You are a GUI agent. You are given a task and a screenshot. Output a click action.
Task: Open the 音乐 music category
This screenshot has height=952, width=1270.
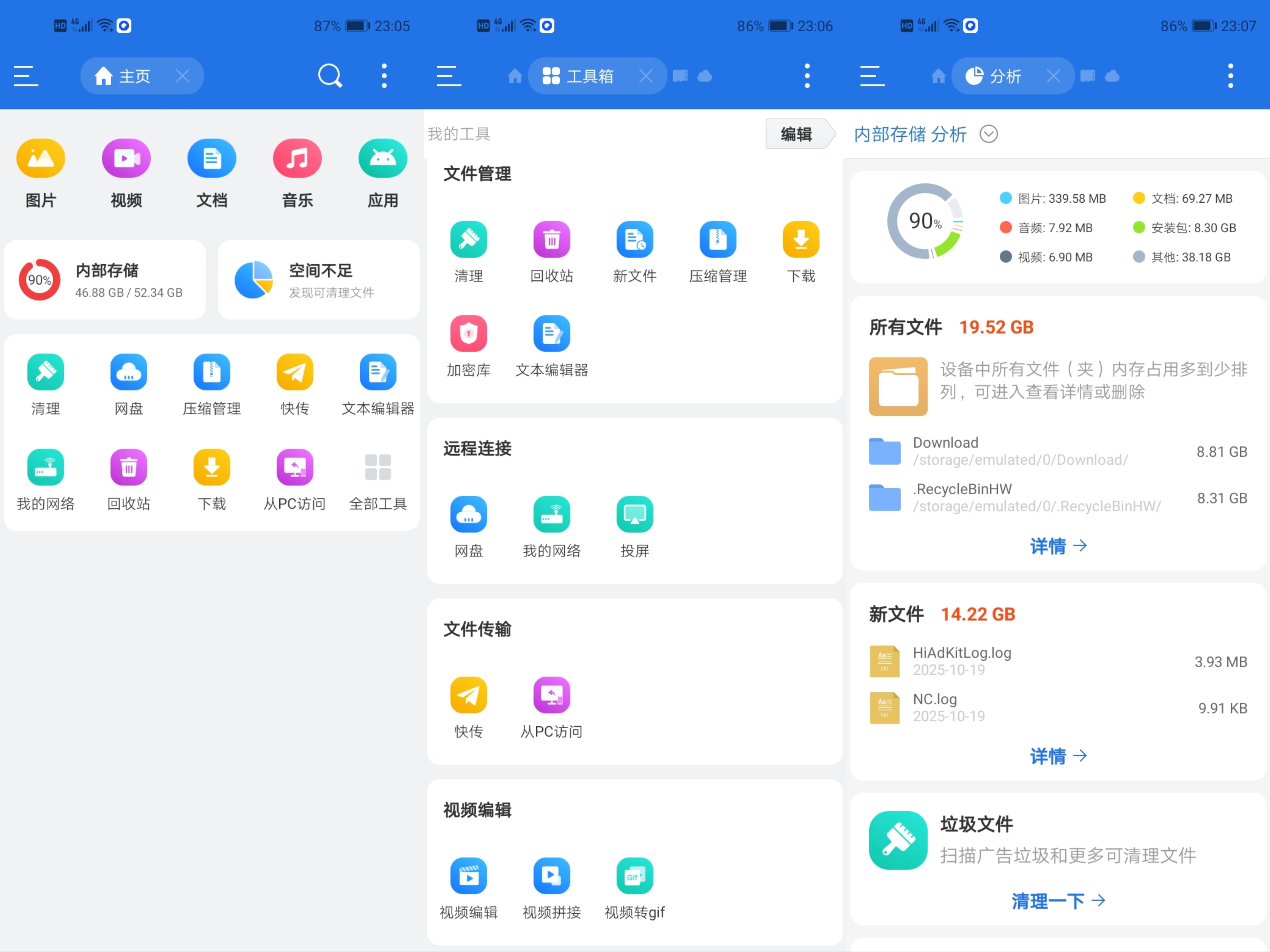coord(297,159)
